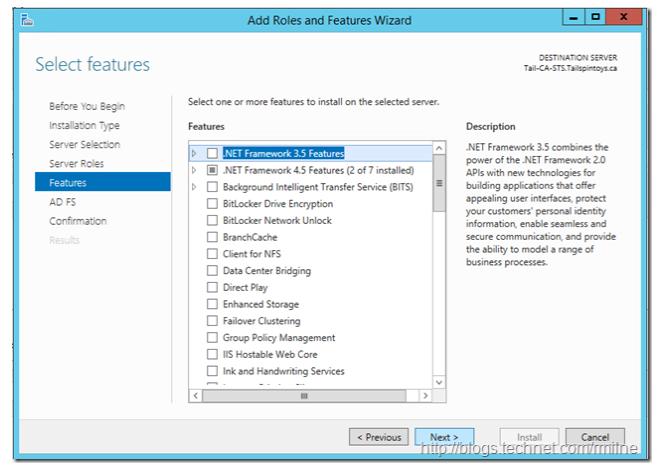Toggle IIS Hostable Web Core checkbox
Screen dimensions: 665x472
(x=212, y=354)
